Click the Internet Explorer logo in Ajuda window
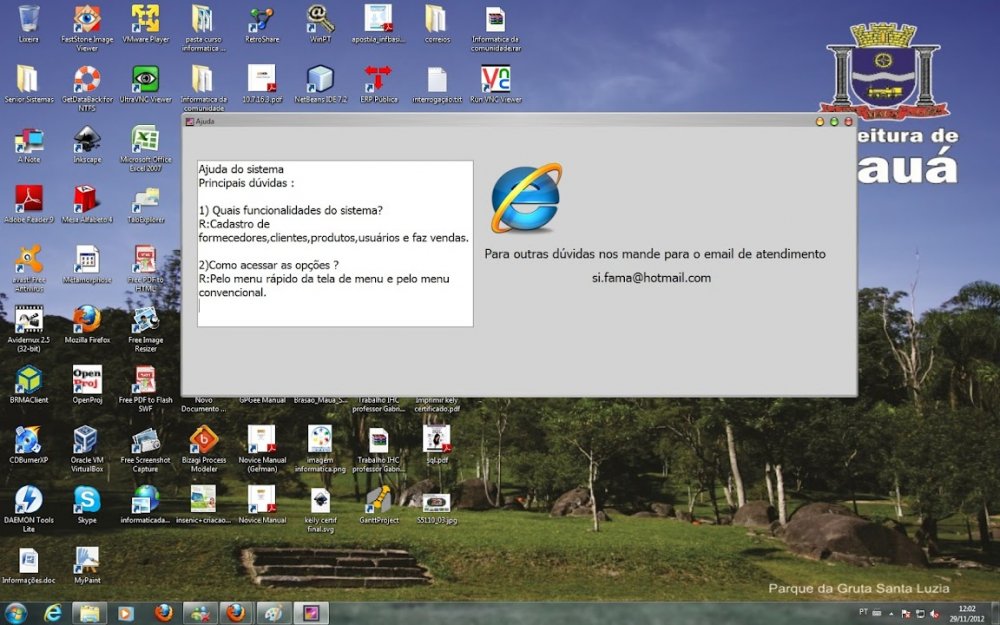The height and width of the screenshot is (625, 1000). click(526, 198)
